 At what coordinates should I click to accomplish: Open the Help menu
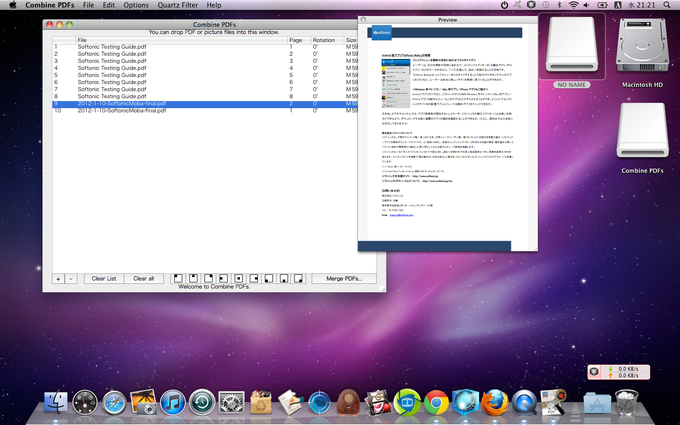[x=214, y=5]
